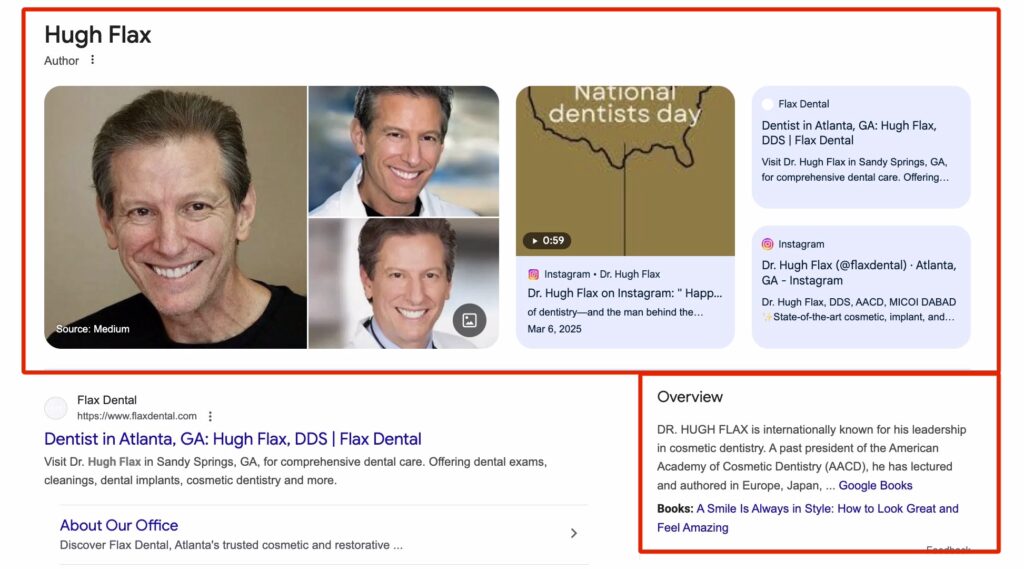The width and height of the screenshot is (1024, 569).
Task: Open Flax Dental card titled Dentist in Atlanta
Action: [849, 133]
